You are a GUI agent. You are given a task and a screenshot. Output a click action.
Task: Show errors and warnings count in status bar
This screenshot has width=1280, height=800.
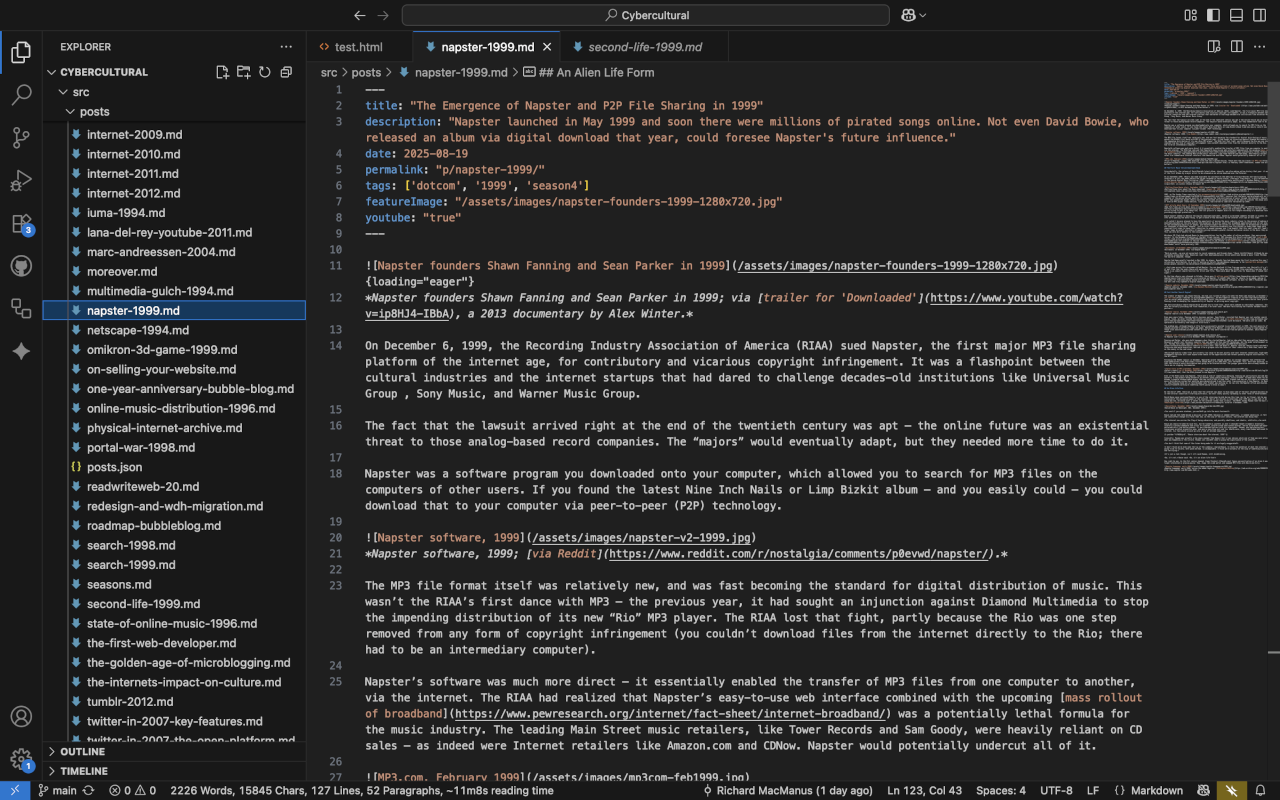132,790
